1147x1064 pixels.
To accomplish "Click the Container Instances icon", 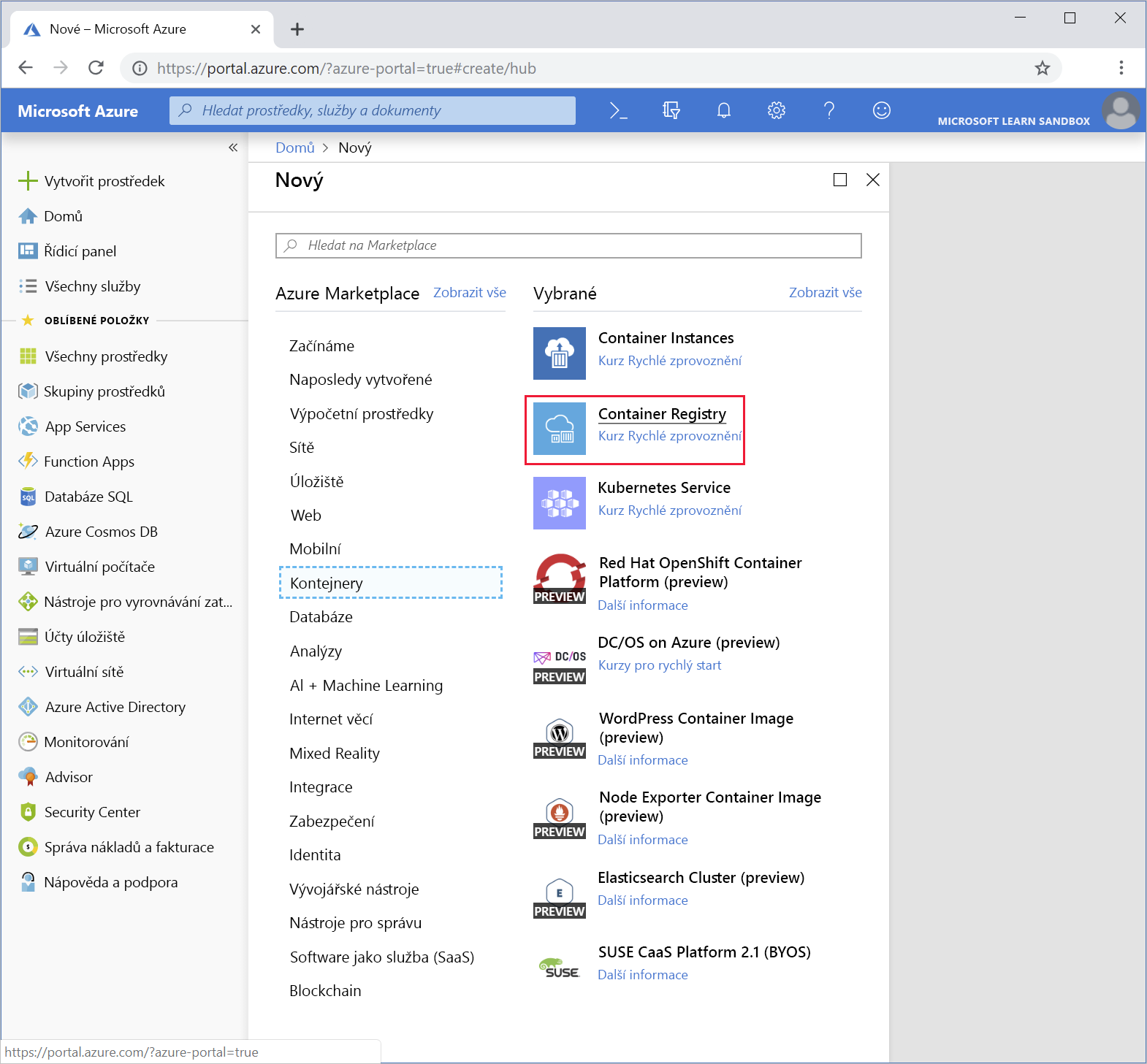I will [x=560, y=353].
